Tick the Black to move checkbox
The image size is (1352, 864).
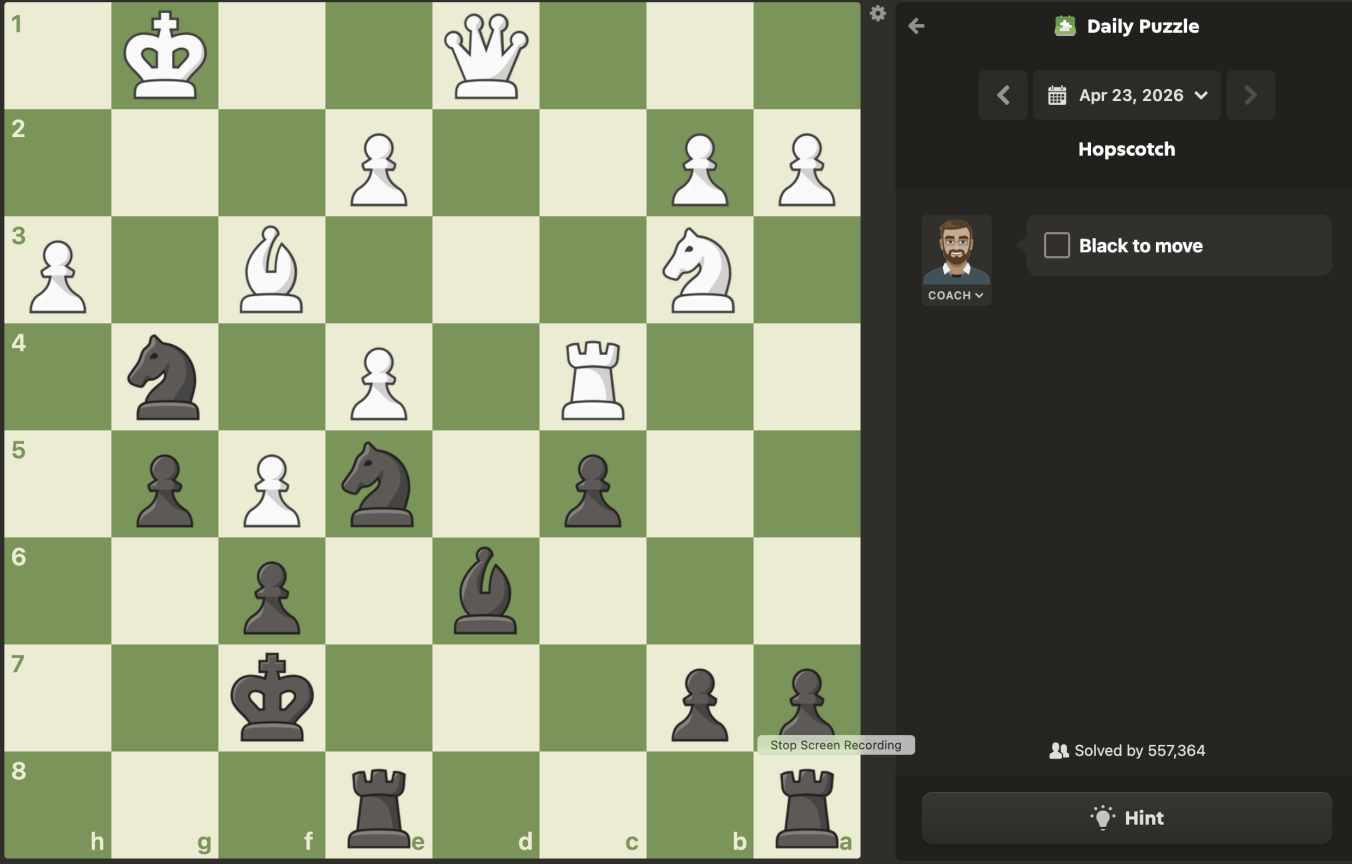(x=1057, y=245)
